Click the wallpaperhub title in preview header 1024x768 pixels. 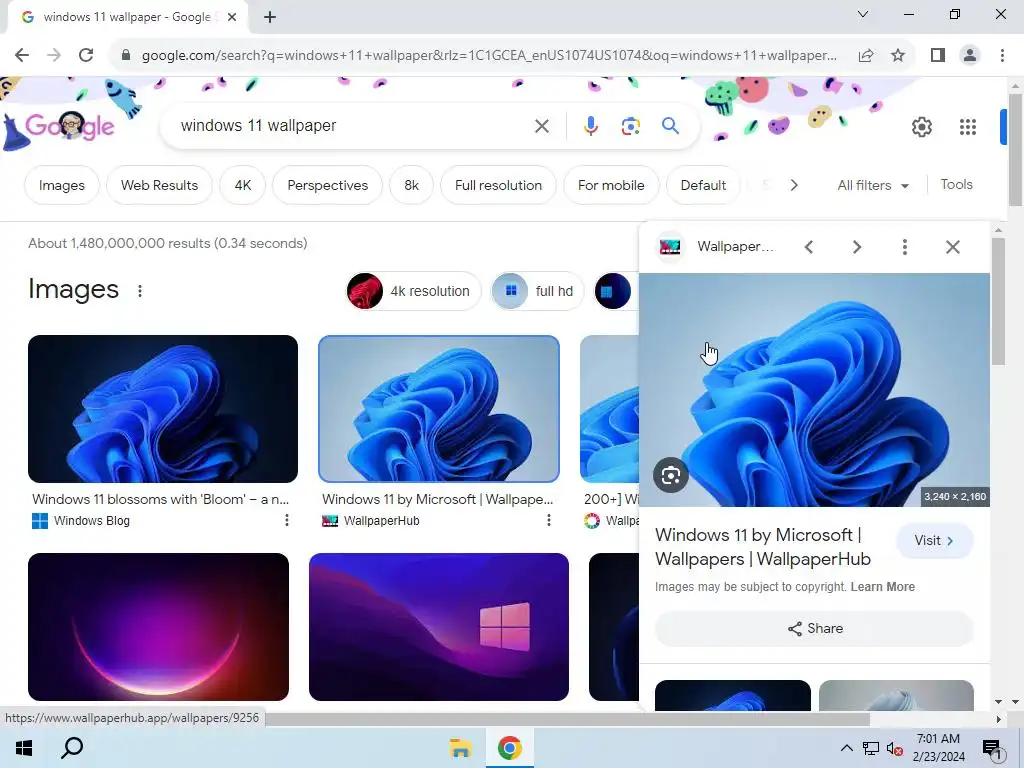click(735, 247)
